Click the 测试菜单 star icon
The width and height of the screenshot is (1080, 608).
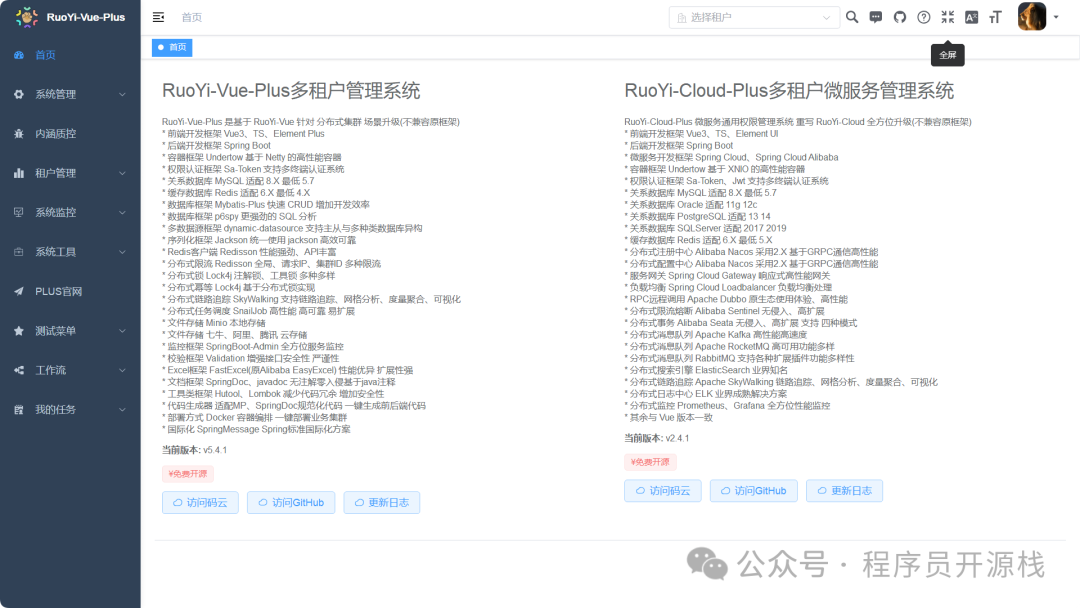click(19, 331)
